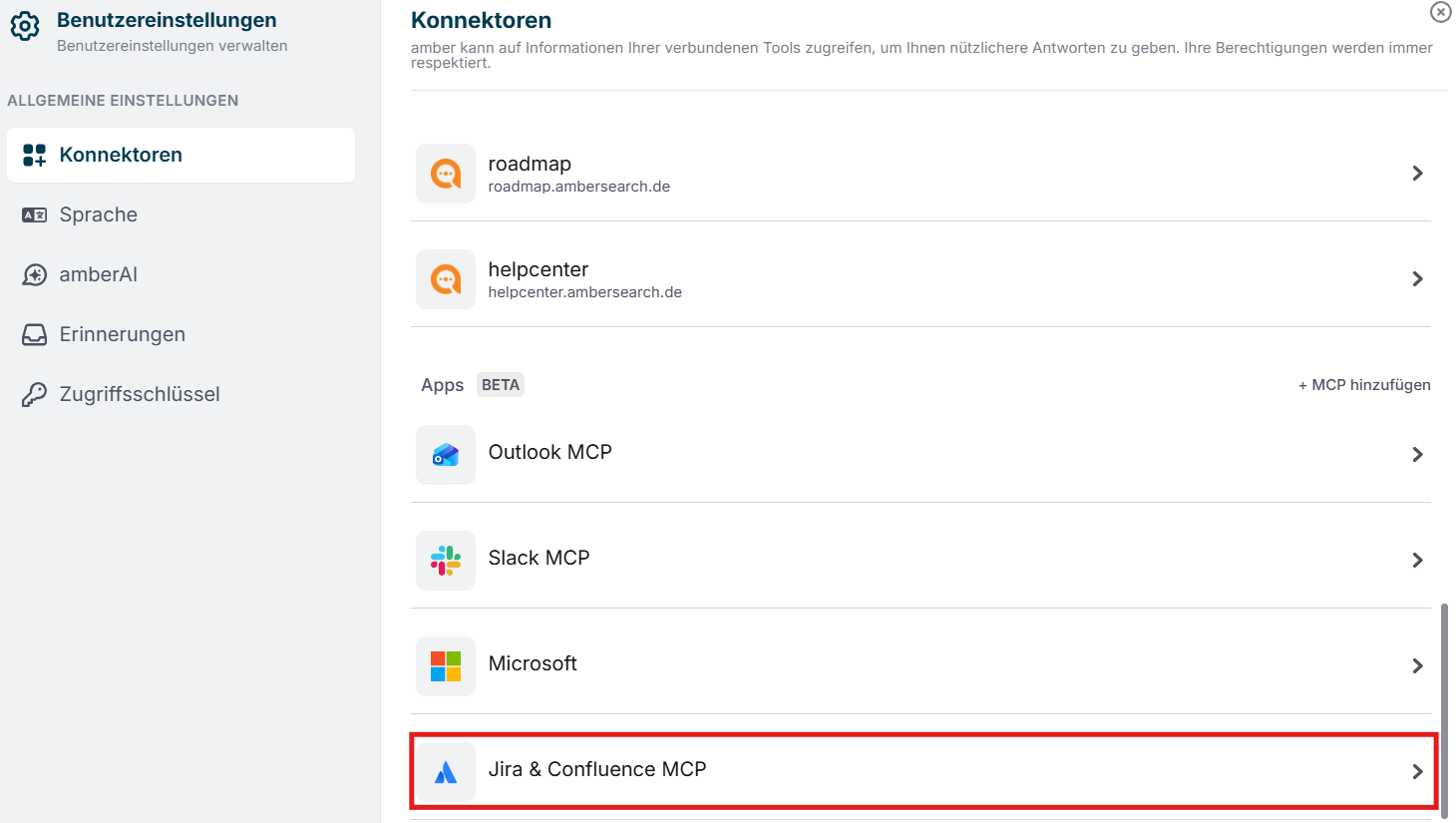Click the roadmap.ambersearch.de URL text

tap(579, 187)
